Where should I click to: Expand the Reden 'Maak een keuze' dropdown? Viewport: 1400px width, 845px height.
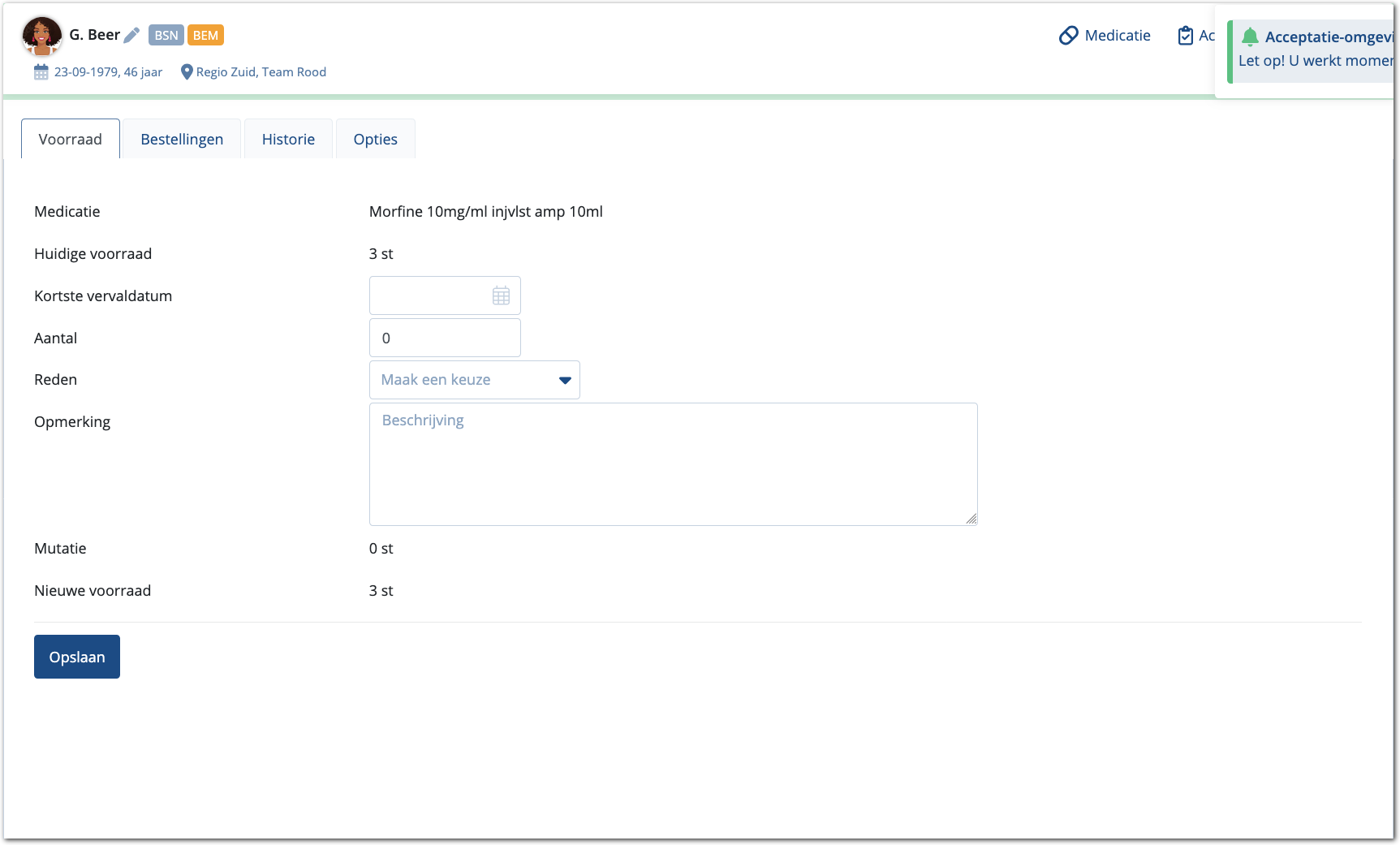[x=474, y=380]
